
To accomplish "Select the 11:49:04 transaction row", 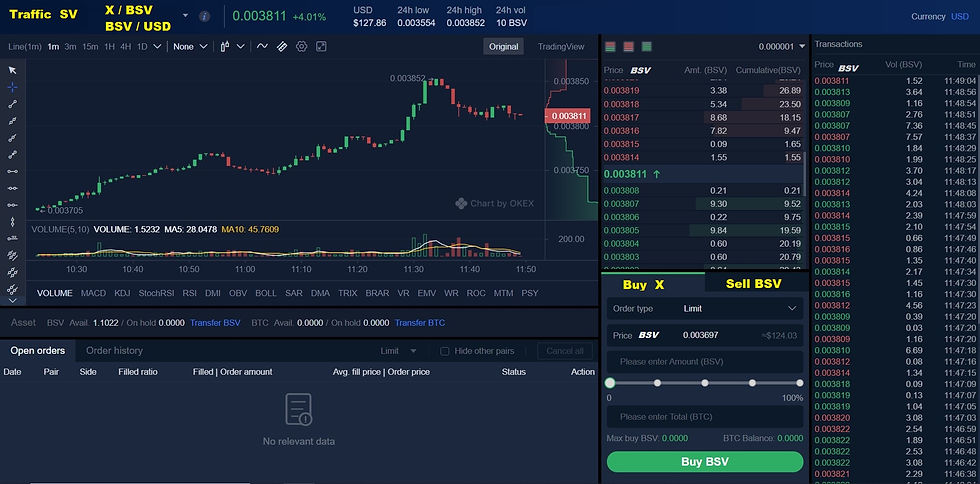I will 895,81.
